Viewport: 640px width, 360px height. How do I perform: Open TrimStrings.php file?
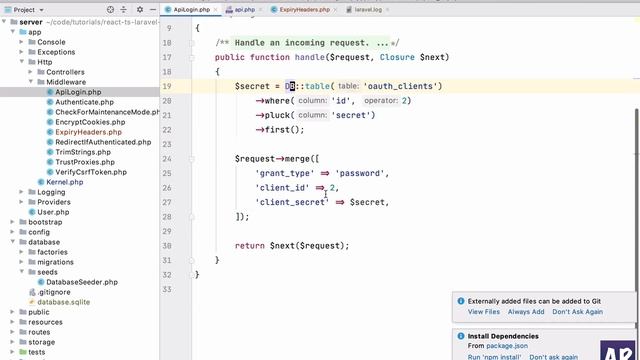(83, 152)
